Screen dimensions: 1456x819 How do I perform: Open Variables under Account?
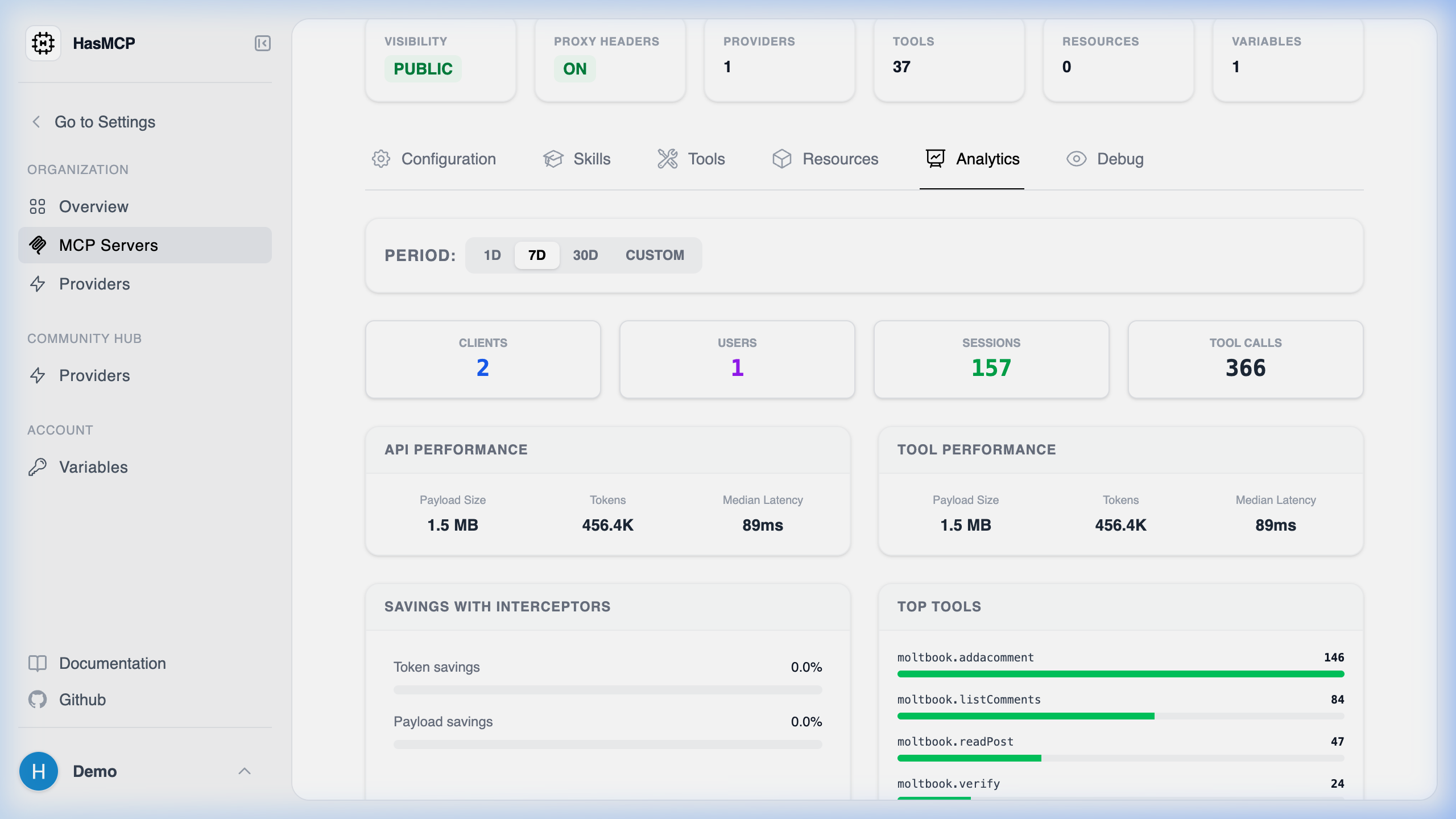[x=93, y=467]
